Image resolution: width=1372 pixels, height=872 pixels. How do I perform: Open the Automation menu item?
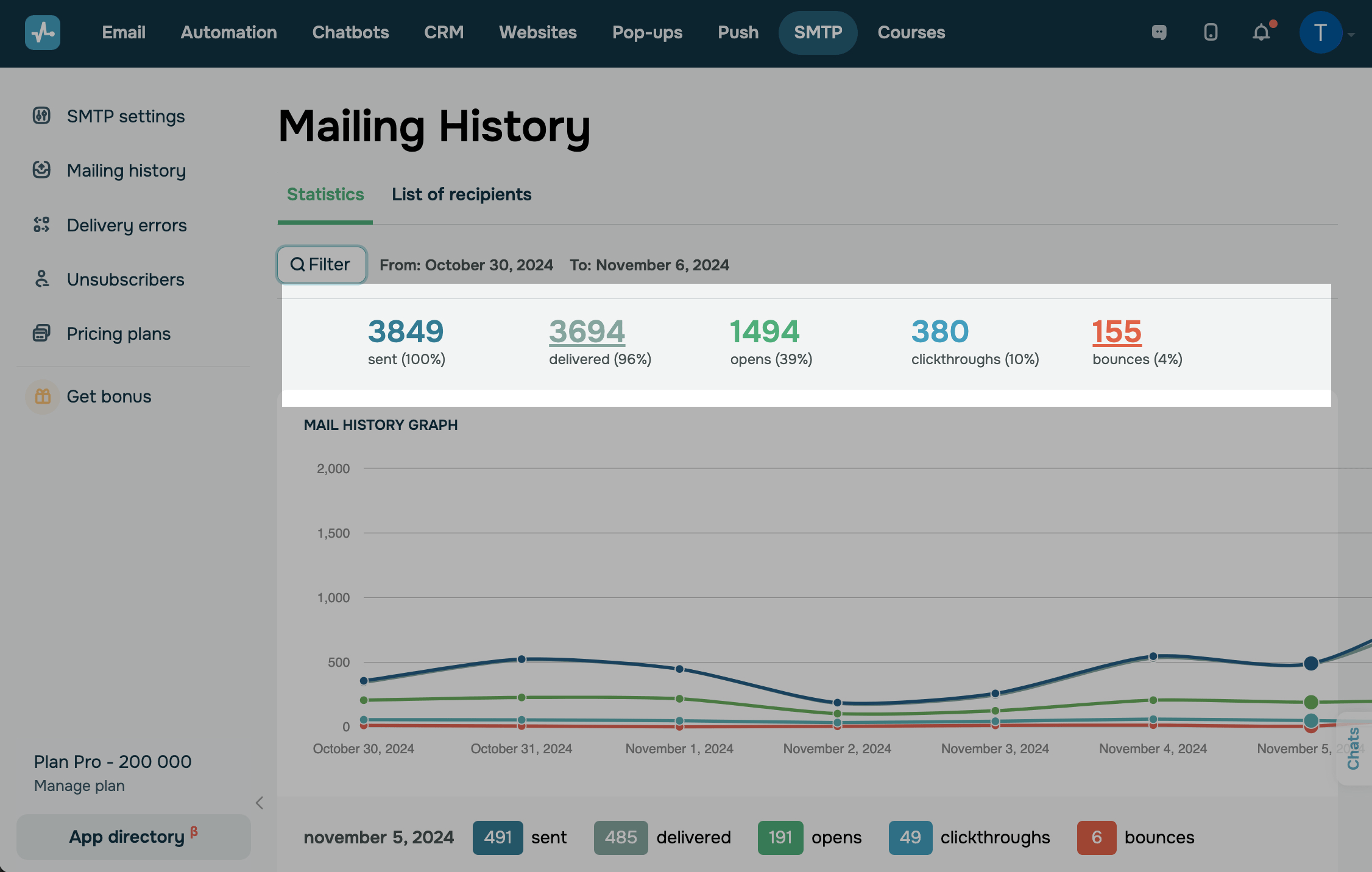point(228,32)
